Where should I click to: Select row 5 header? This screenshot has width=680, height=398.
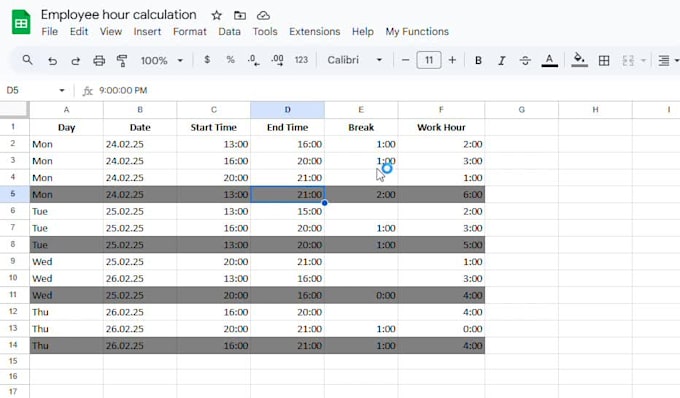[13, 194]
